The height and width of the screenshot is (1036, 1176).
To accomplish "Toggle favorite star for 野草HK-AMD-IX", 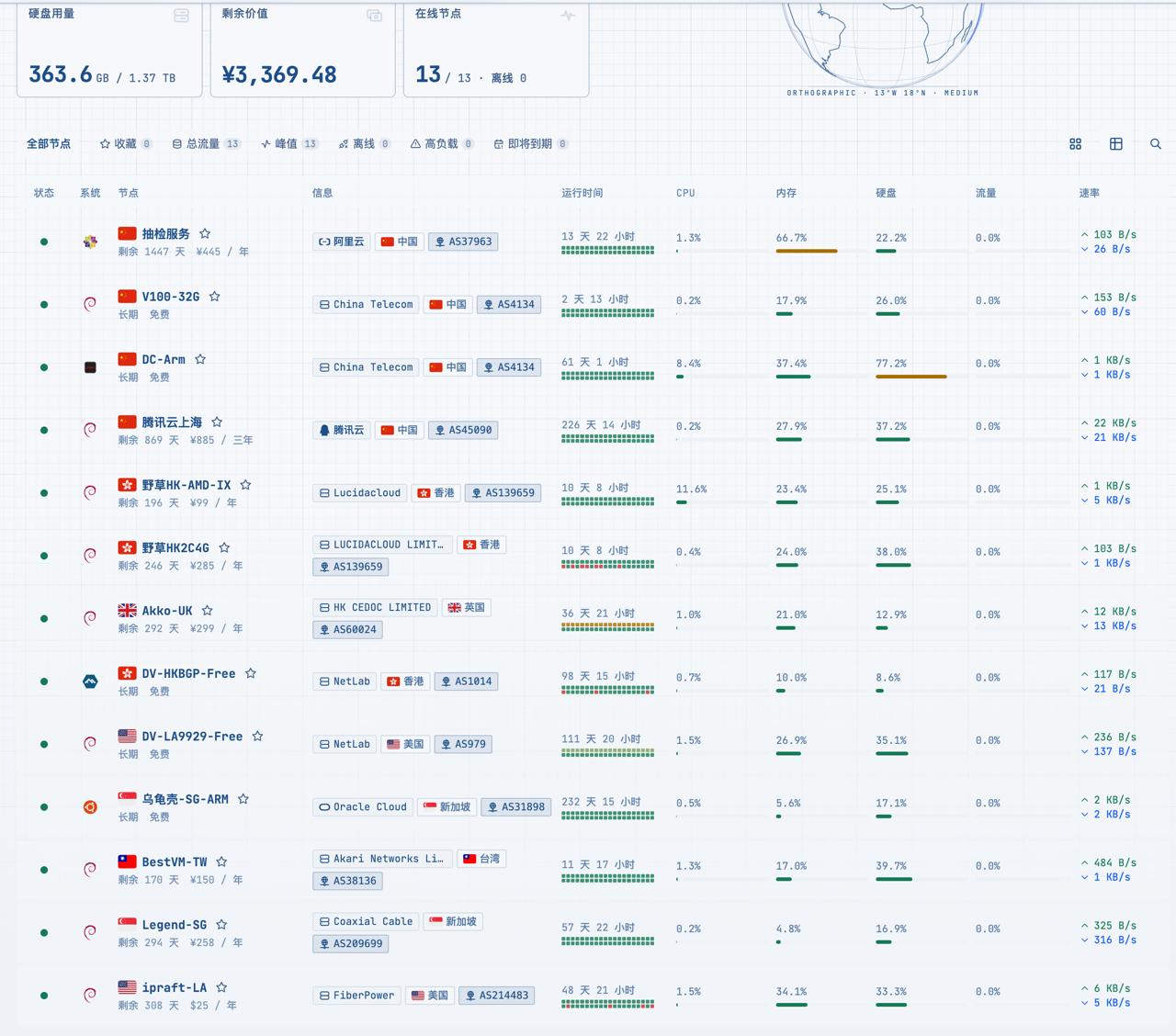I will (245, 485).
